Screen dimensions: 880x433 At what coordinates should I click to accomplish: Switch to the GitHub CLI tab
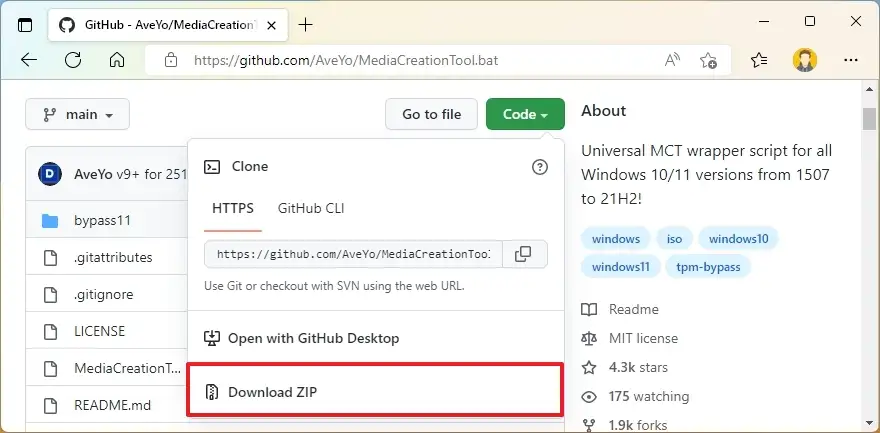(311, 208)
